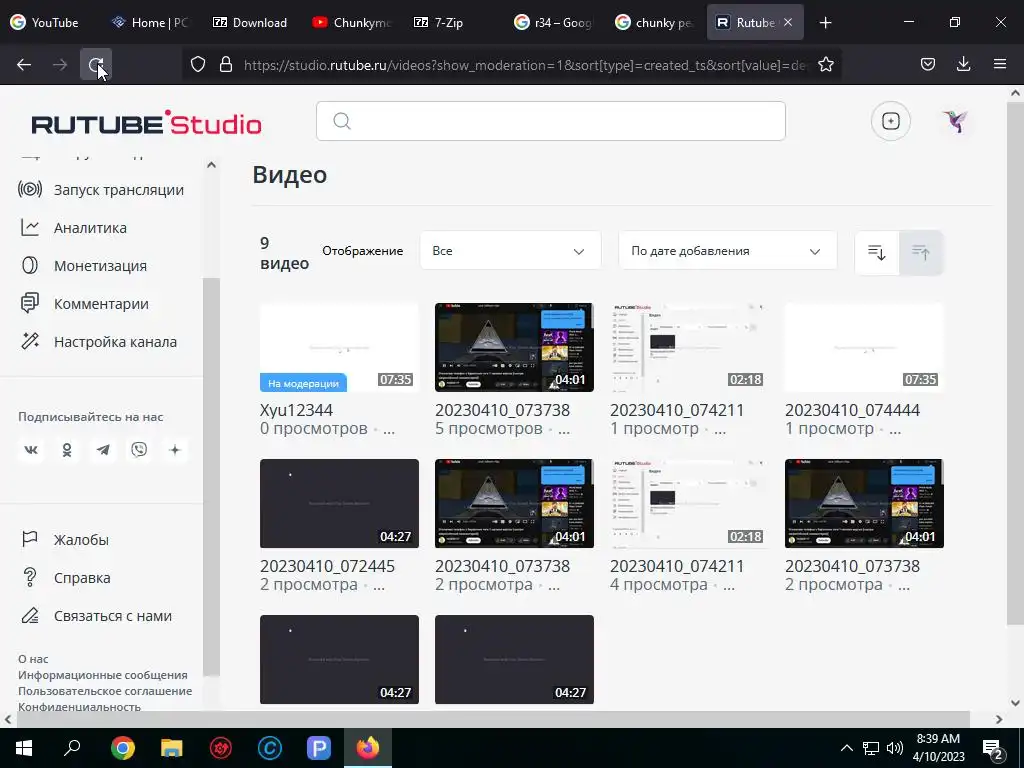Open Жалобы in the sidebar
Screen dimensions: 1024x768
tap(64, 540)
